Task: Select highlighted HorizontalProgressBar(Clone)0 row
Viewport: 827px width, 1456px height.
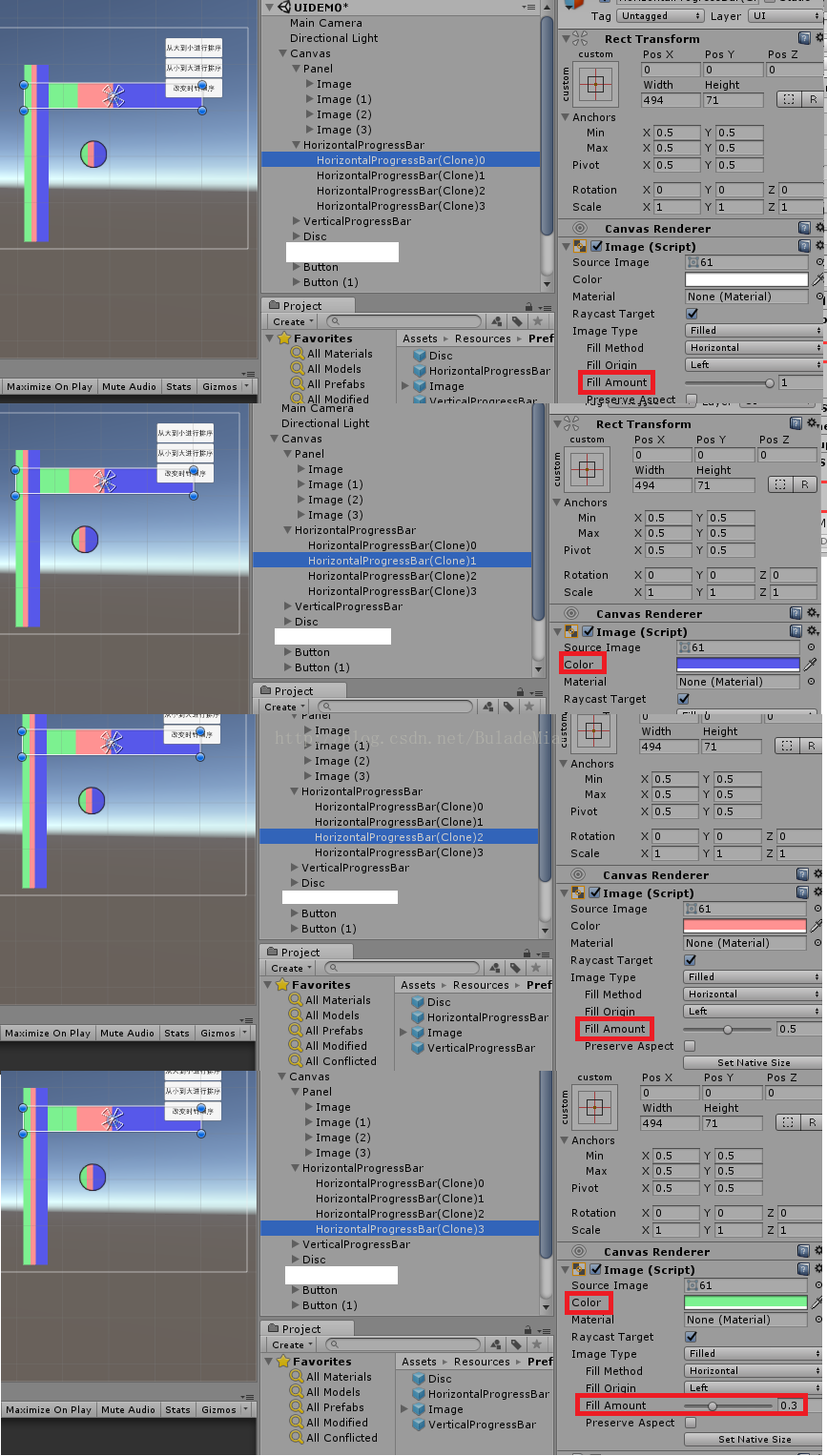Action: (401, 160)
